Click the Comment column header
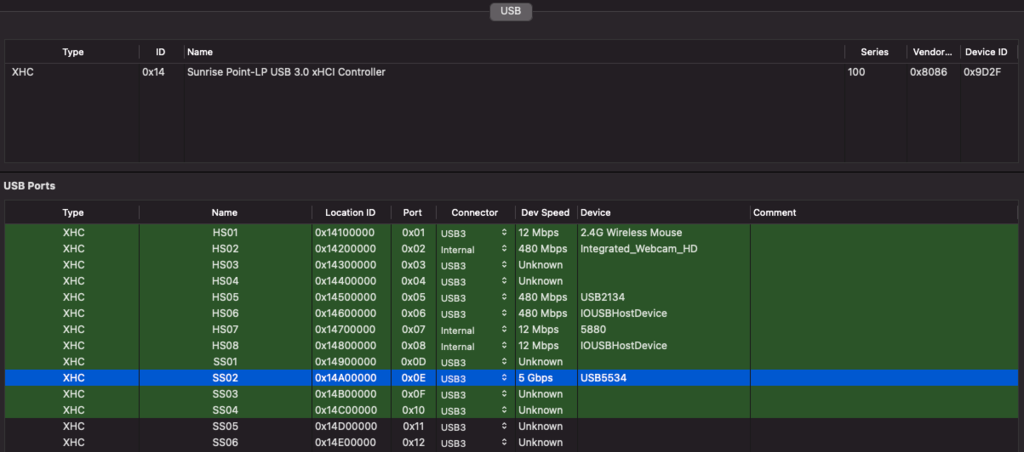The height and width of the screenshot is (452, 1024). coord(774,213)
